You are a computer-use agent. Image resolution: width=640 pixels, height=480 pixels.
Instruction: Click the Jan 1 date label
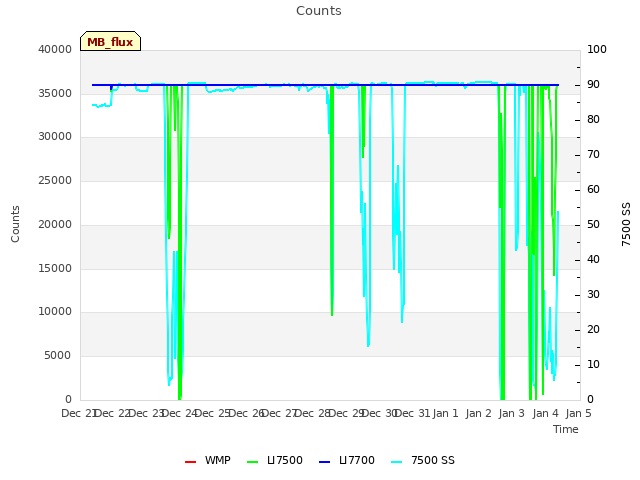[446, 413]
